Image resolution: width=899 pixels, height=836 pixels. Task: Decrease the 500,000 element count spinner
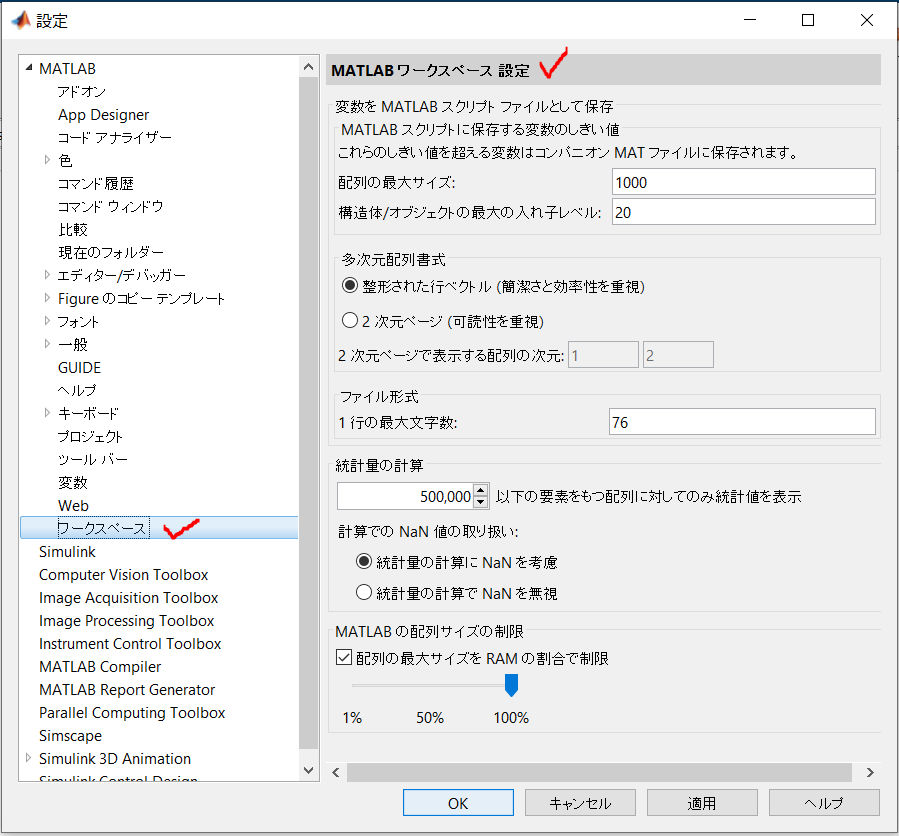481,502
